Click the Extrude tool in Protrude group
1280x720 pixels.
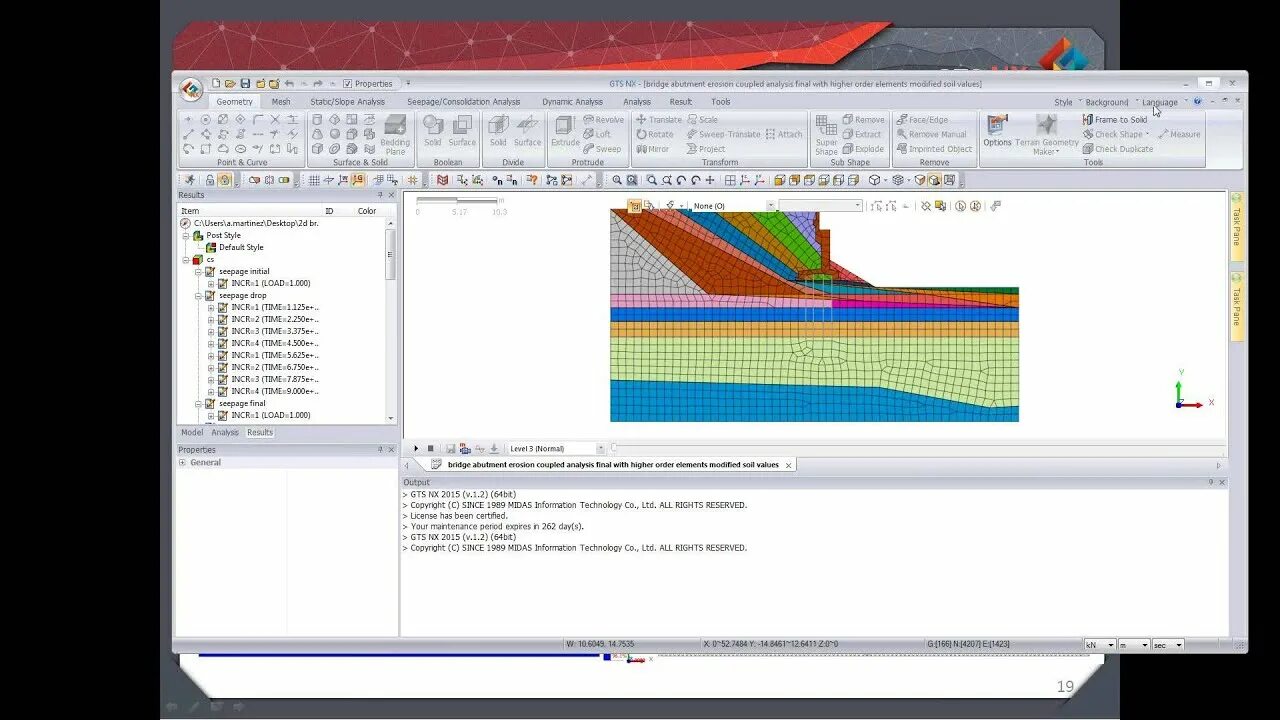[x=565, y=131]
